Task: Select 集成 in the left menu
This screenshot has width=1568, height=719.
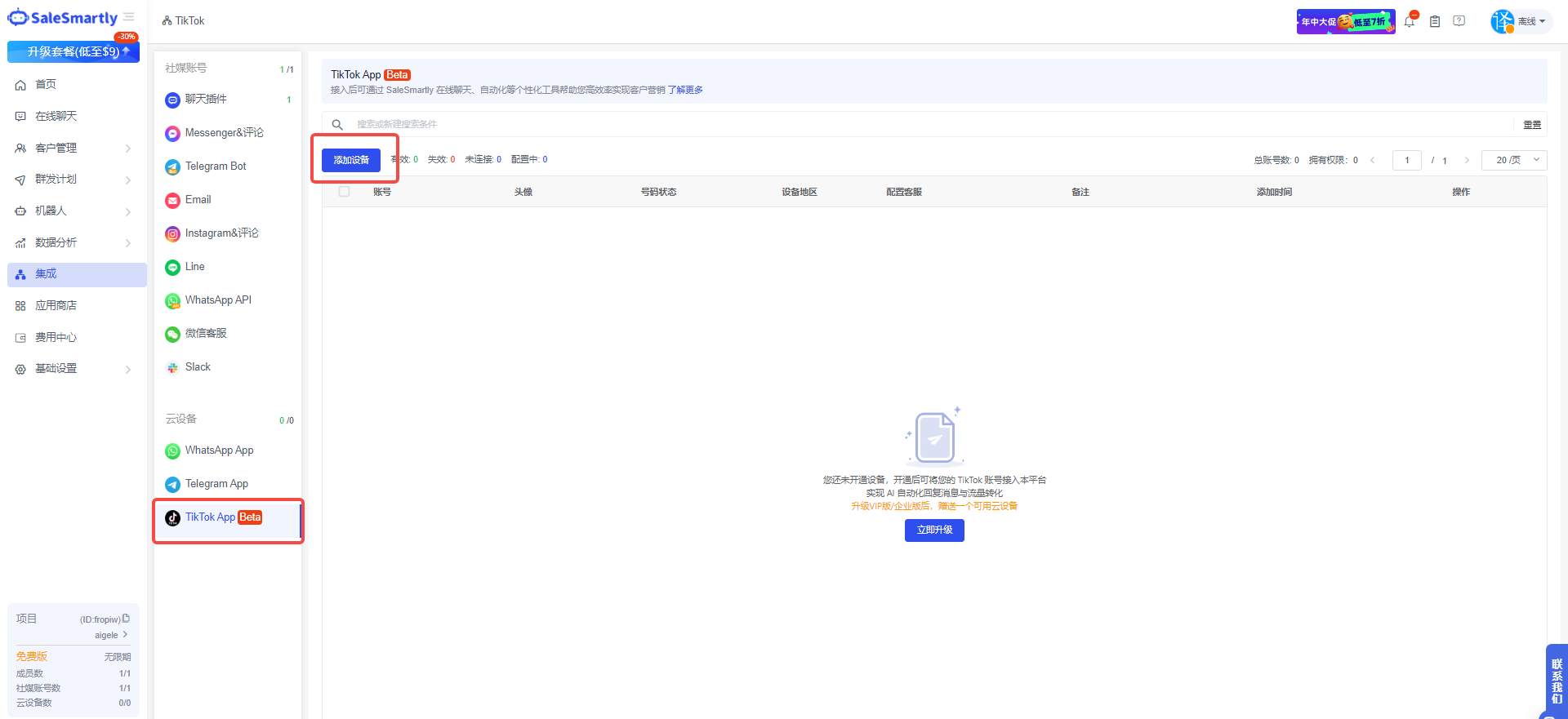Action: point(77,274)
